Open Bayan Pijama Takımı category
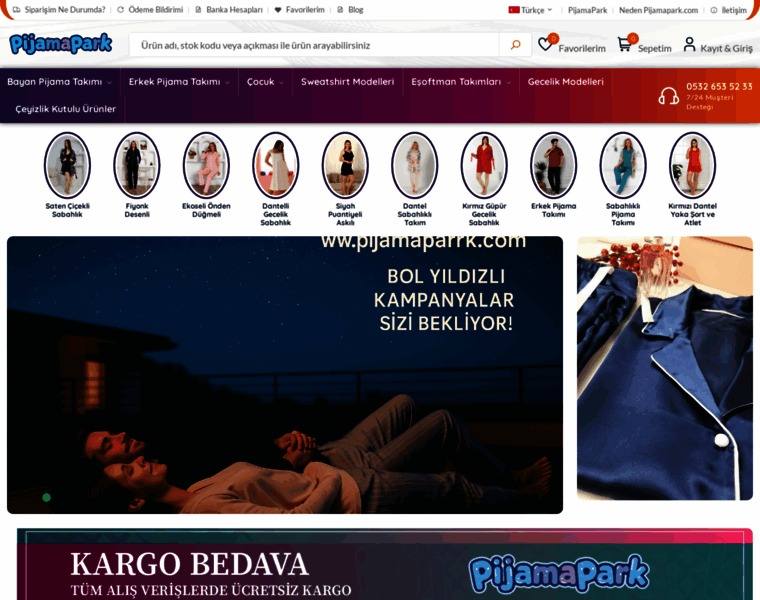This screenshot has height=600, width=760. pos(55,82)
